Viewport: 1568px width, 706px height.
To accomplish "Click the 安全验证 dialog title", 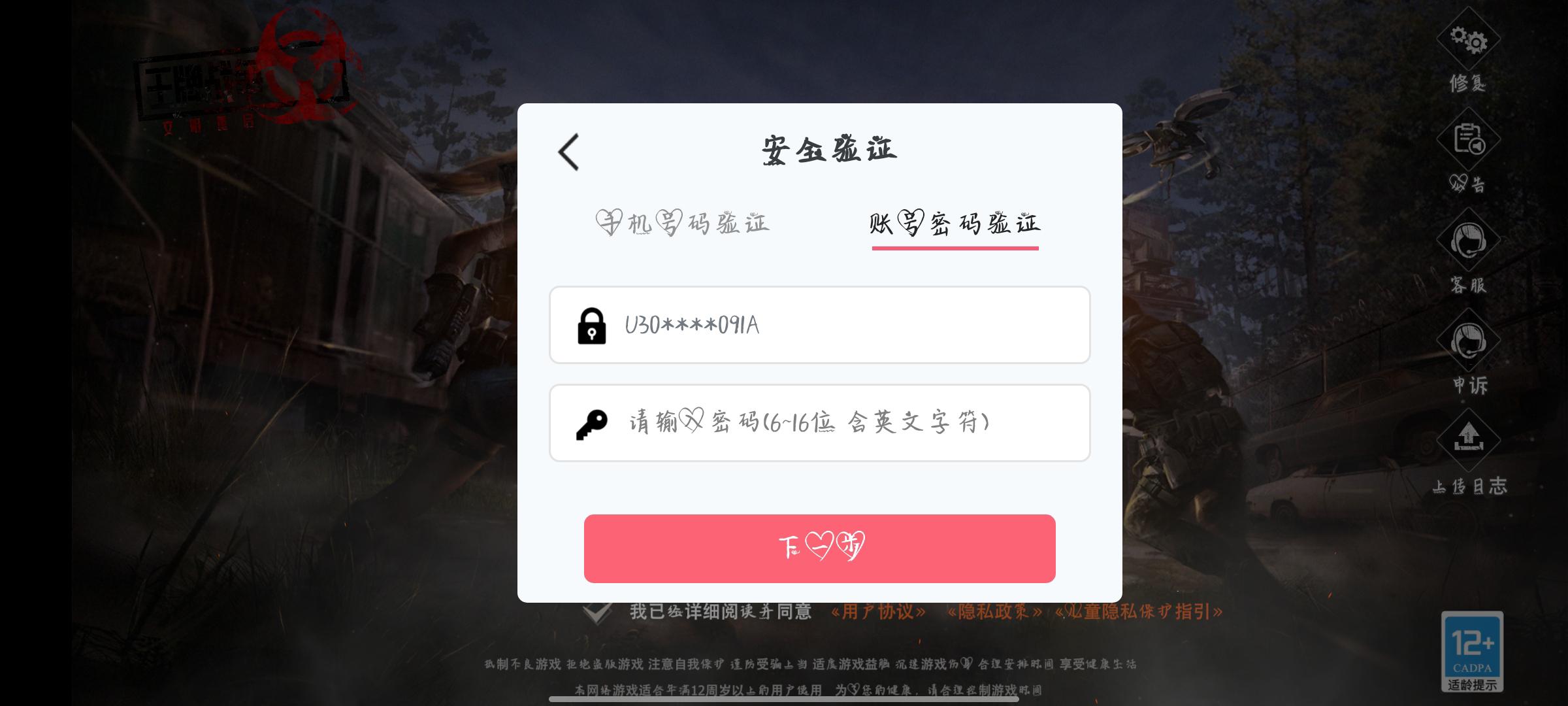I will coord(829,150).
